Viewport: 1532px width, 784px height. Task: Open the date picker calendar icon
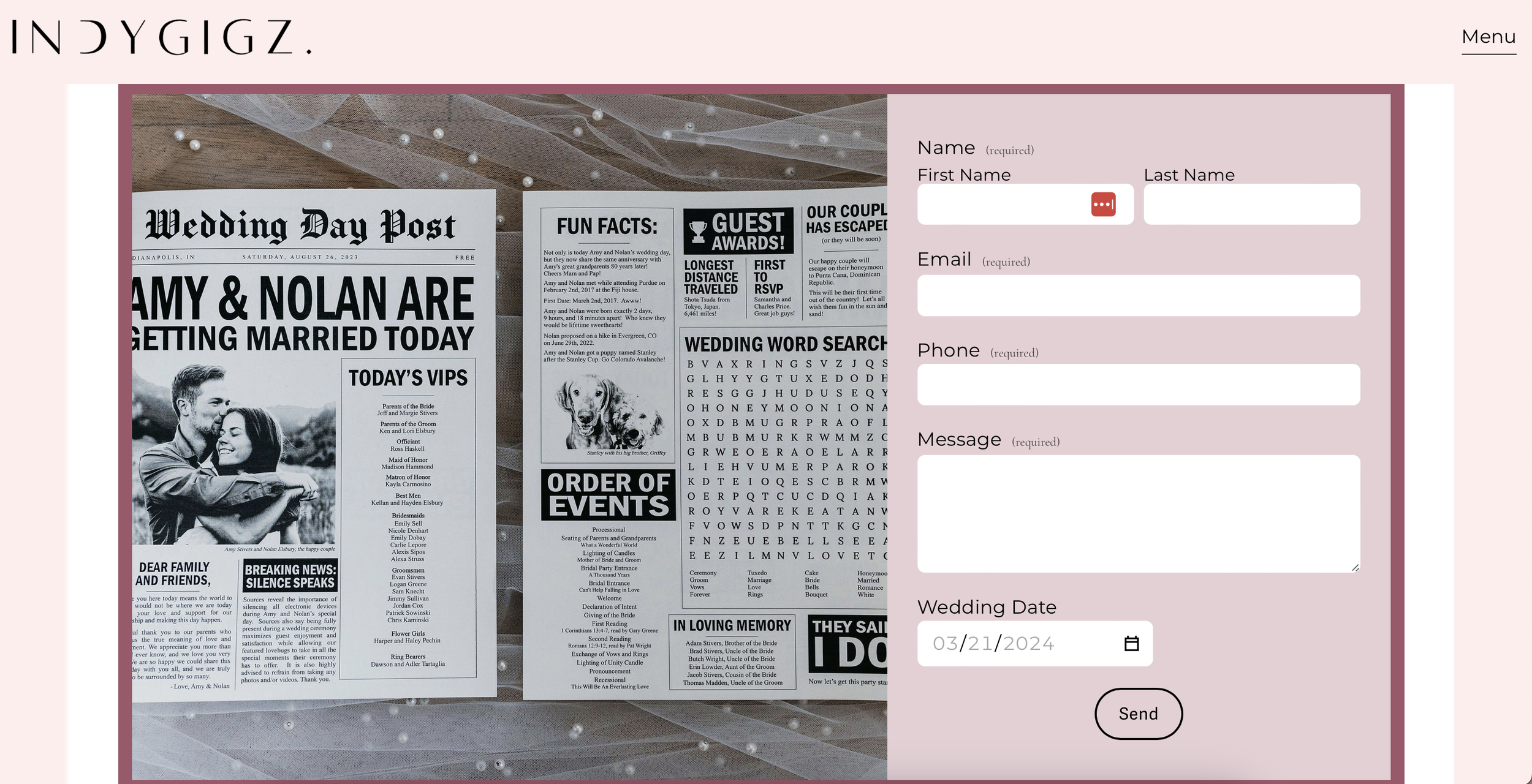point(1131,643)
